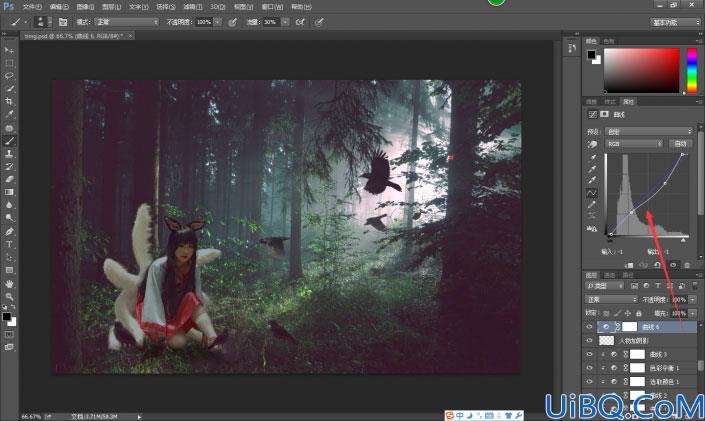Image resolution: width=705 pixels, height=421 pixels.
Task: Select the Clone Stamp tool
Action: tap(9, 153)
